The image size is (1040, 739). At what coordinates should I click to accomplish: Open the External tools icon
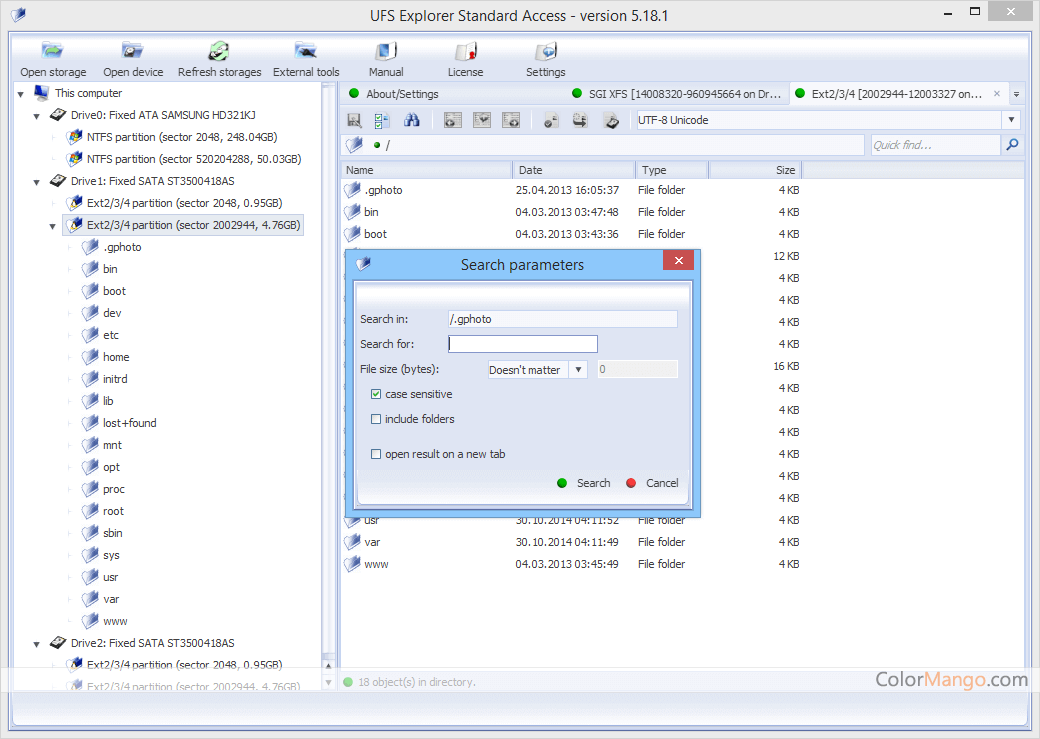306,57
